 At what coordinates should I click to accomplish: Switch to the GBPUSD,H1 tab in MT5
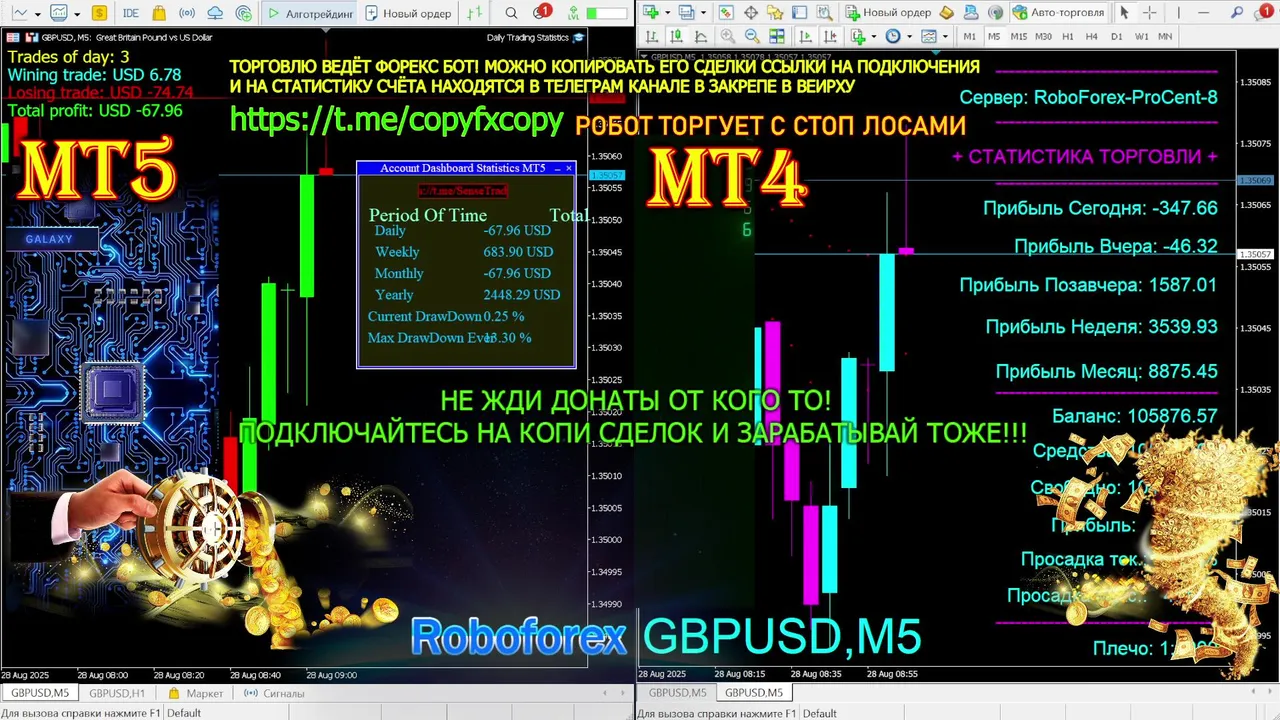tap(116, 693)
